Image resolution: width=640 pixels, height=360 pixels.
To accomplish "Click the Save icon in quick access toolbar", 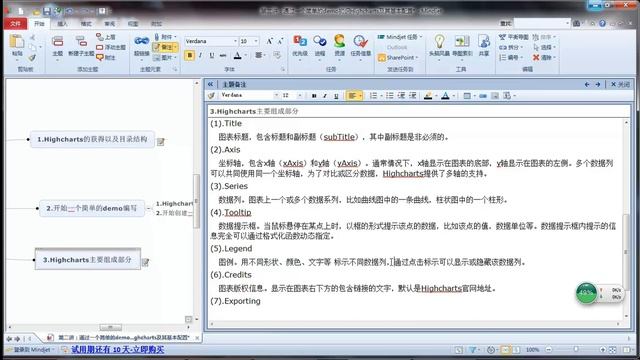I will click(47, 11).
